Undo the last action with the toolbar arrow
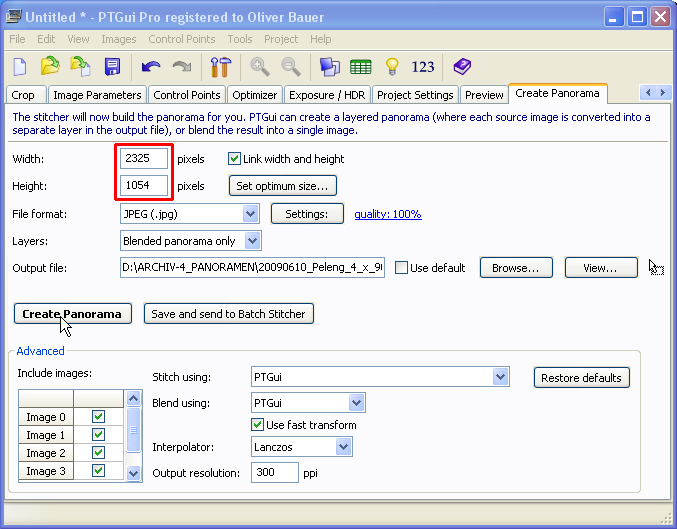Viewport: 677px width, 529px height. pyautogui.click(x=151, y=67)
